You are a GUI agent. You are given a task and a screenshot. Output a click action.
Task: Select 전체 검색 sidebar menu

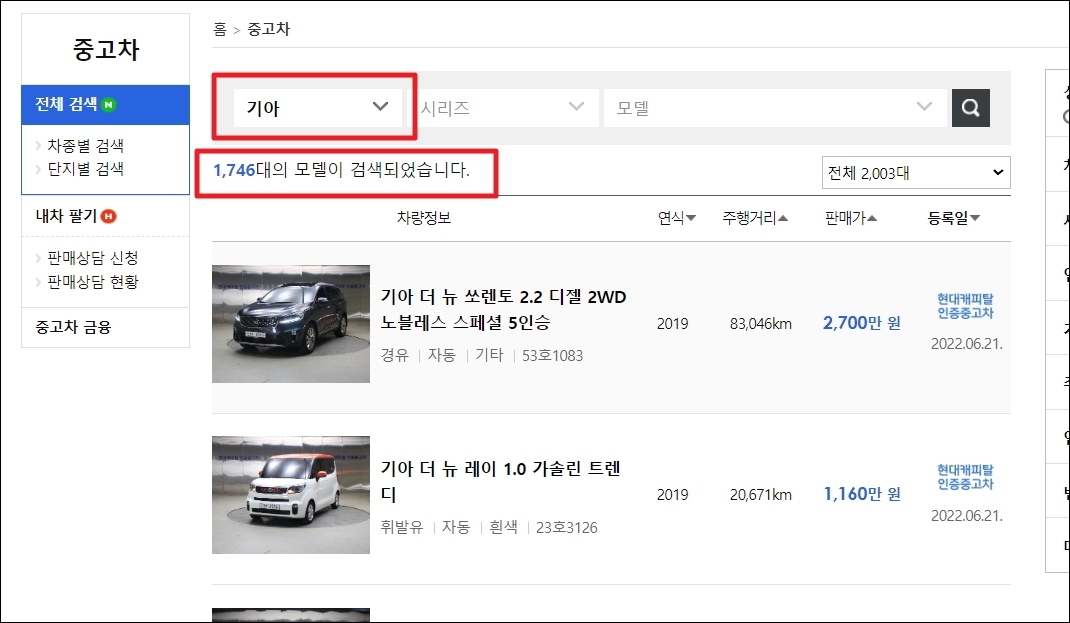coord(106,104)
